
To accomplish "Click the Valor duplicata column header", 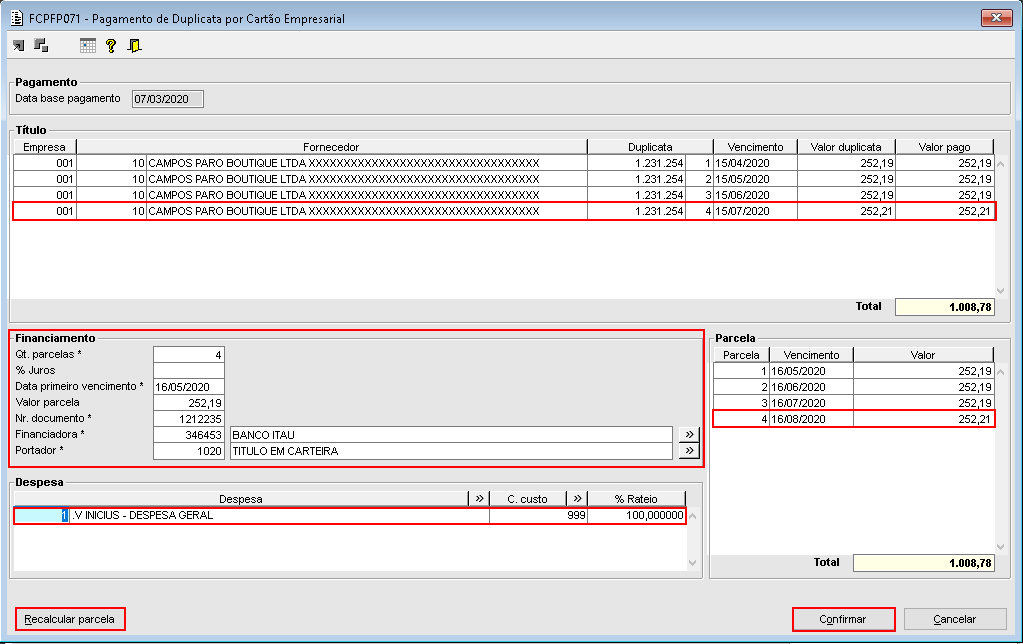I will click(846, 147).
